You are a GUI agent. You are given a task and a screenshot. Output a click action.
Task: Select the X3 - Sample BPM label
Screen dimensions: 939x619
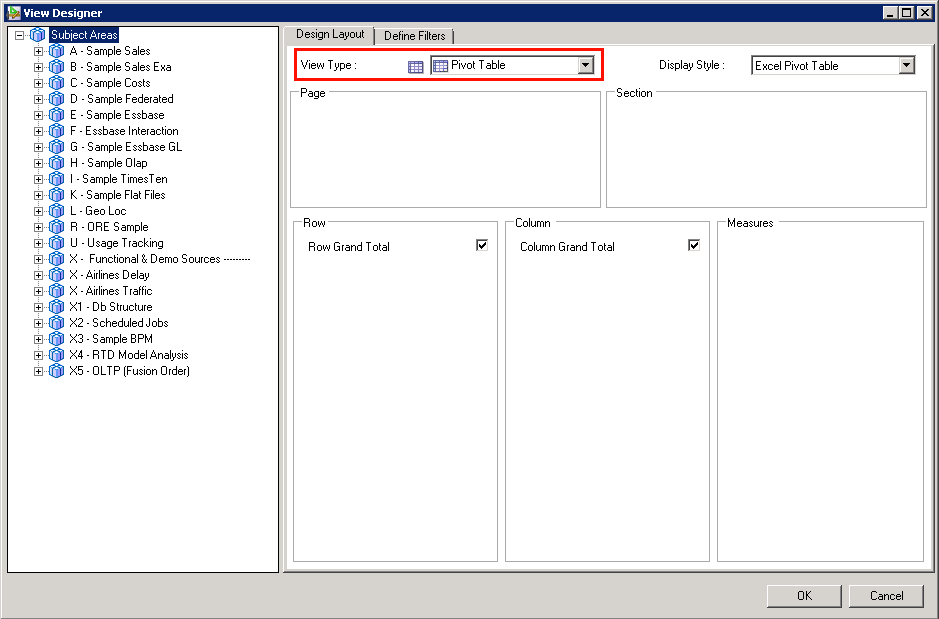coord(111,339)
